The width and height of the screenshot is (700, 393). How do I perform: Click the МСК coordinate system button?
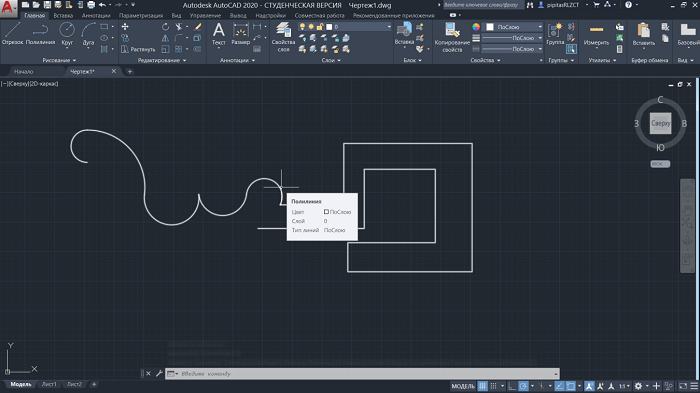(660, 164)
